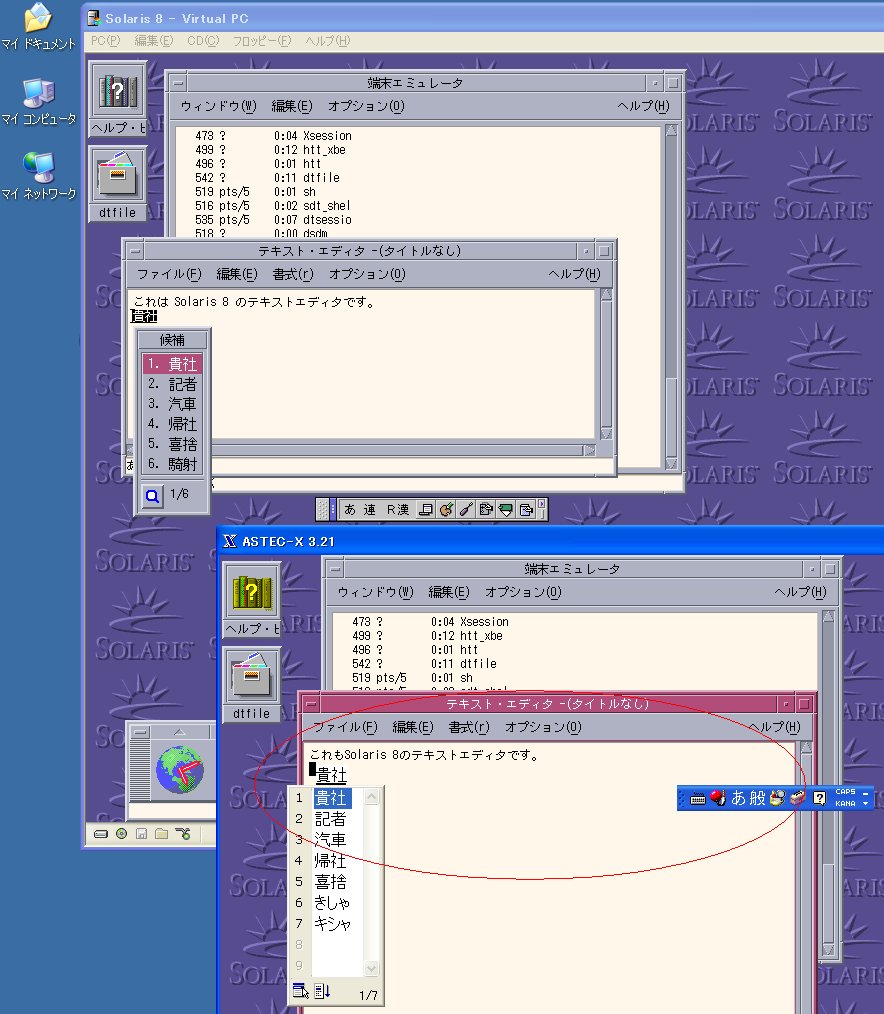The height and width of the screenshot is (1014, 884).
Task: Toggle あ hiragana mode in Solaris IME toolbar
Action: click(350, 510)
